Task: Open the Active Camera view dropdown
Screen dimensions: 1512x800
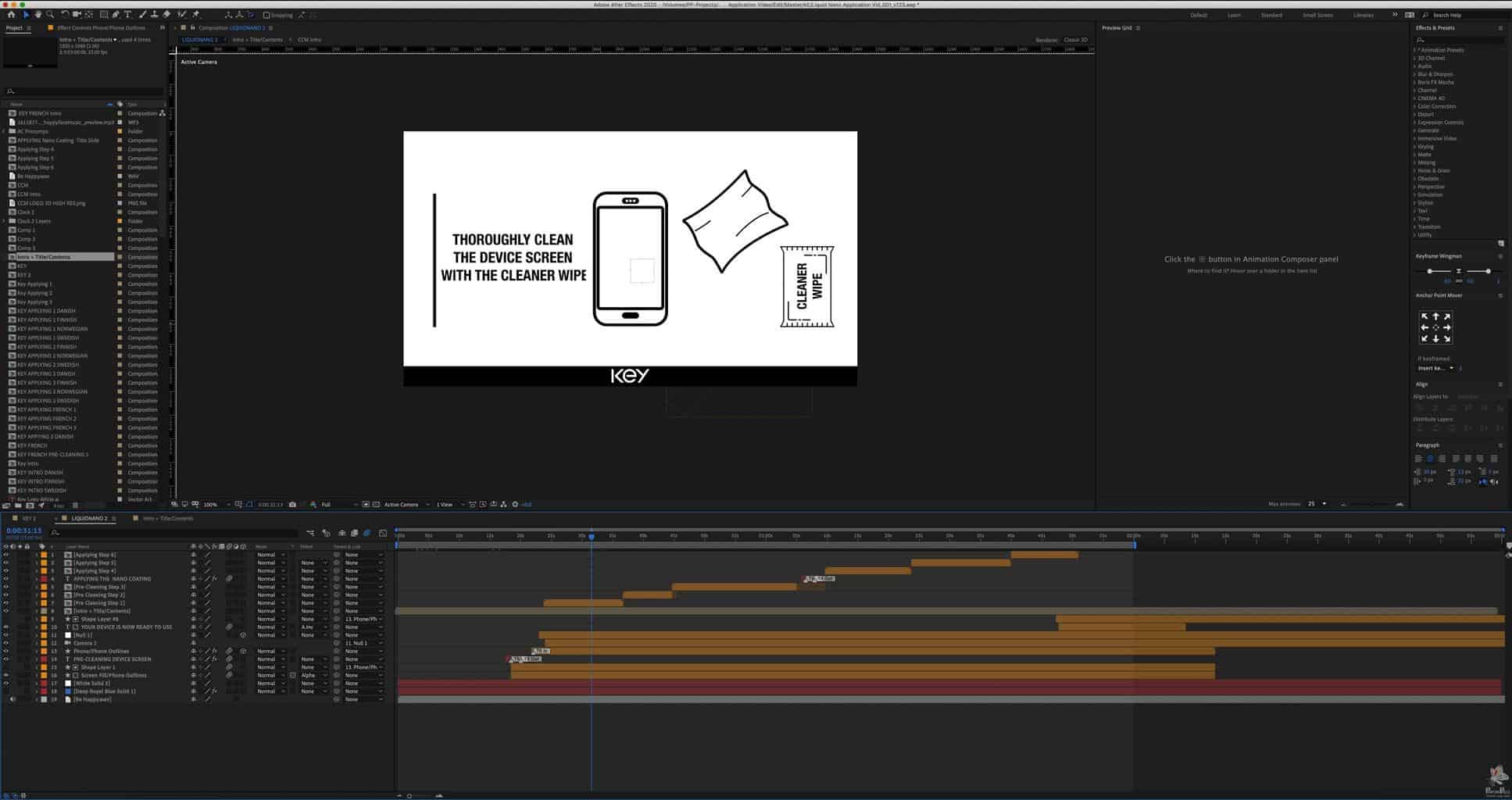Action: pos(405,505)
